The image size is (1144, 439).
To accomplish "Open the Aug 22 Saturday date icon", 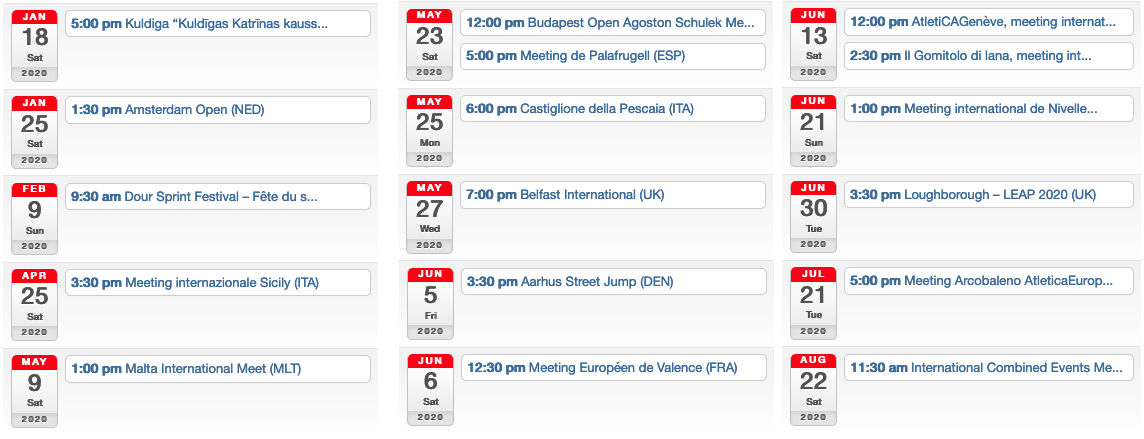I will pos(813,389).
